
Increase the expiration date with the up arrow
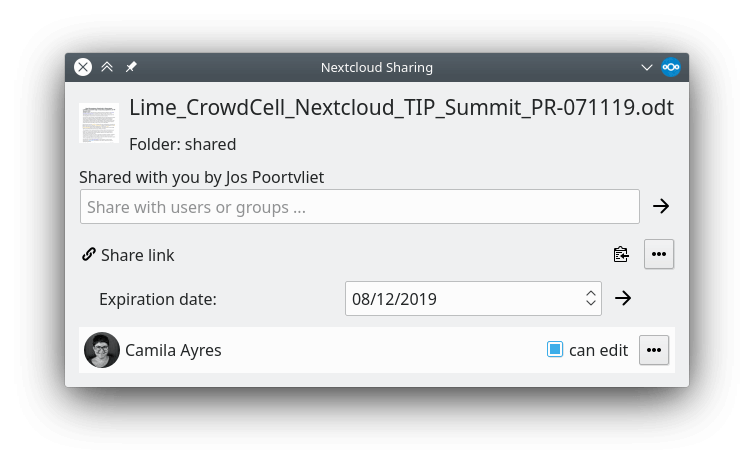click(591, 293)
